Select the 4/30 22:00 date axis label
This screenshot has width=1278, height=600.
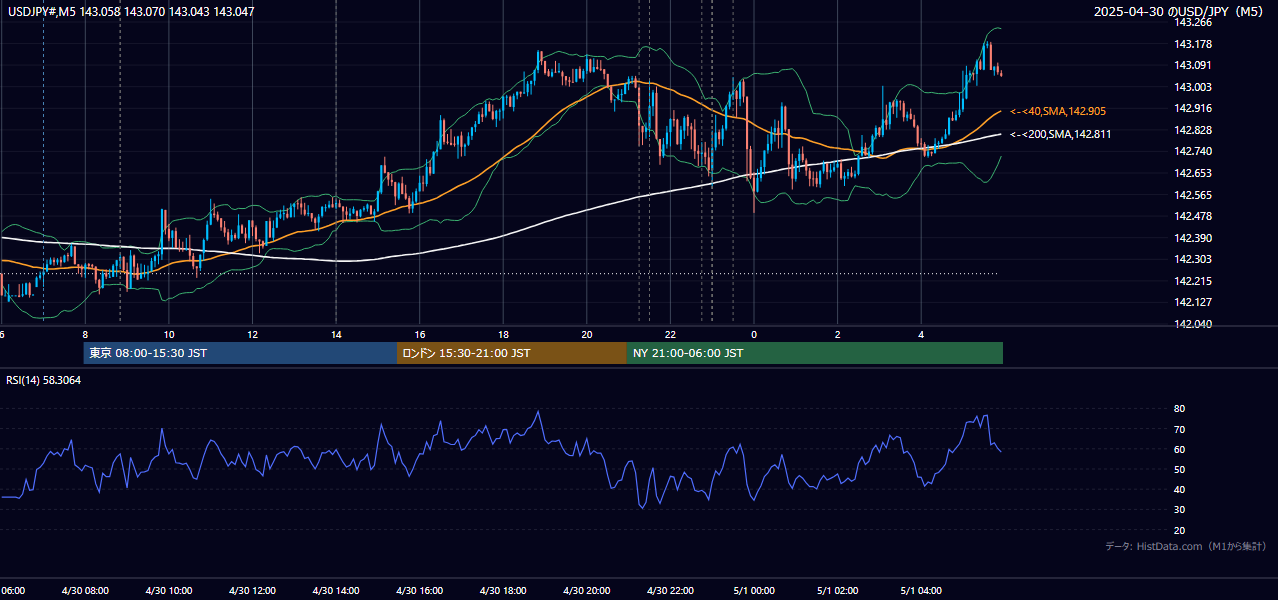[x=670, y=591]
